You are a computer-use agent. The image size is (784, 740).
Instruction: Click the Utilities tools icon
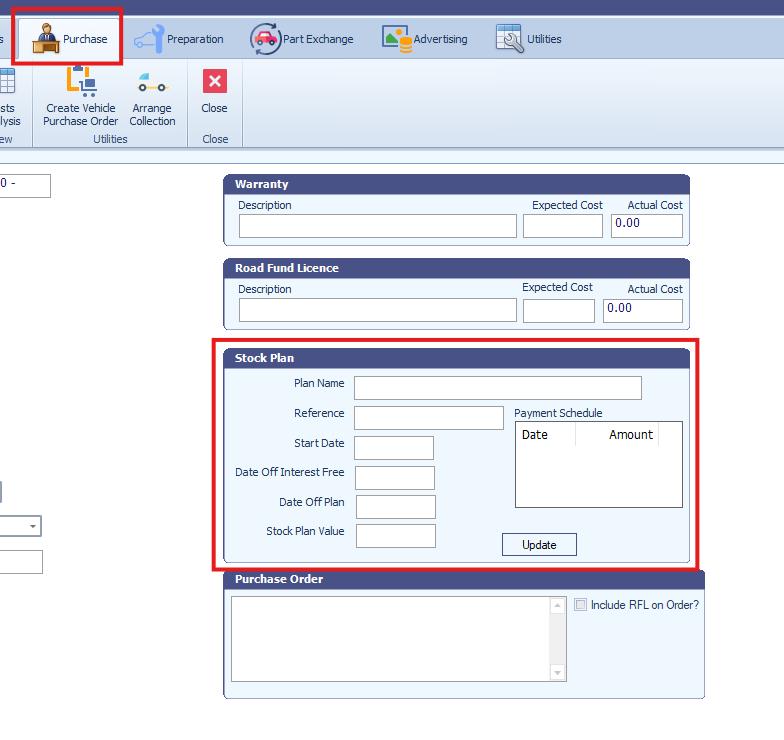pos(510,38)
